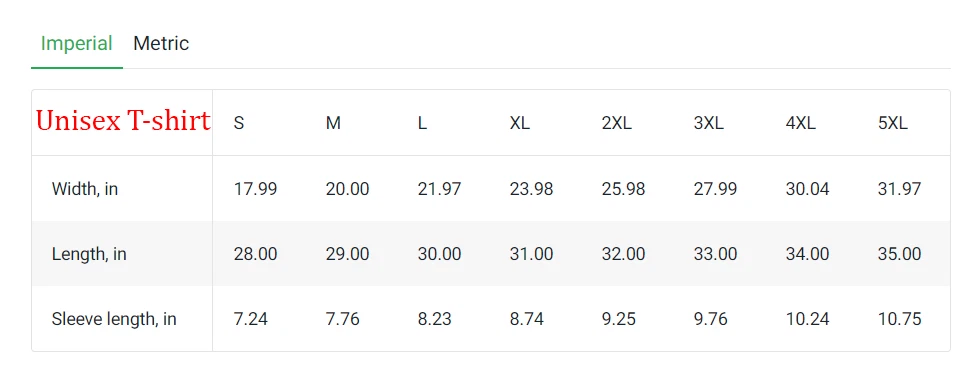Click the length value 31.00
973x382 pixels.
click(531, 254)
